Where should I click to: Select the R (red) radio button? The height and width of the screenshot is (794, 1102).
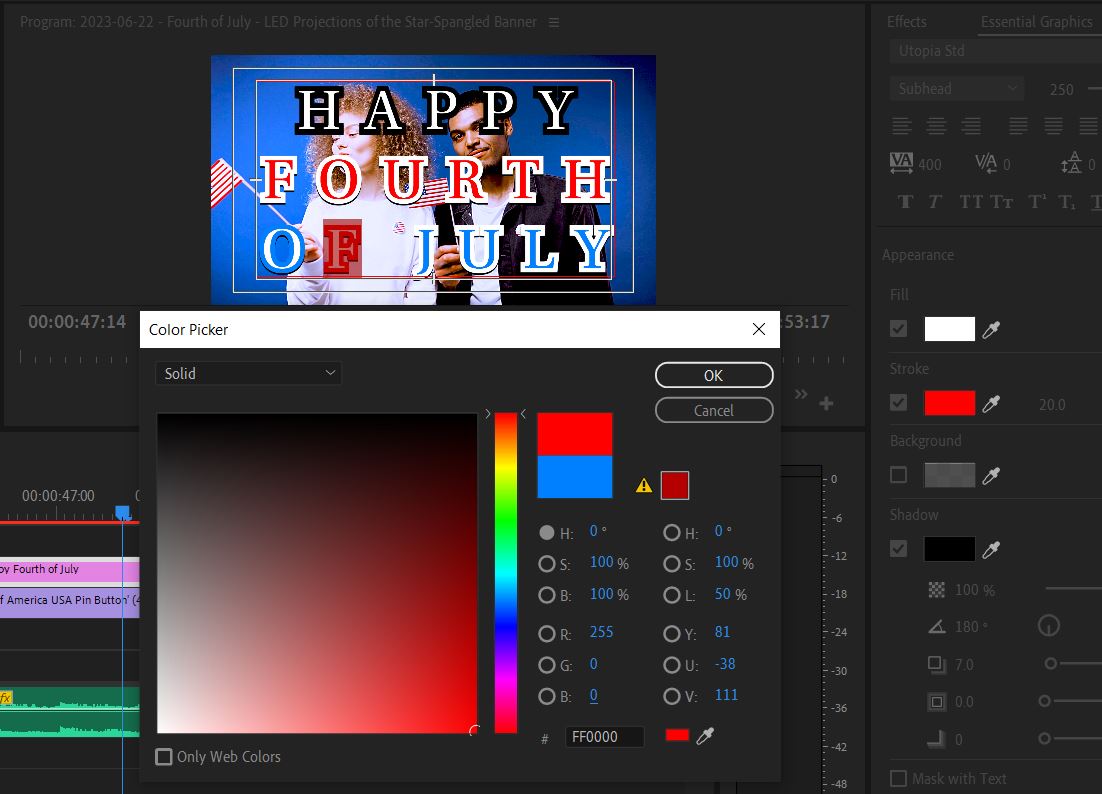click(547, 634)
